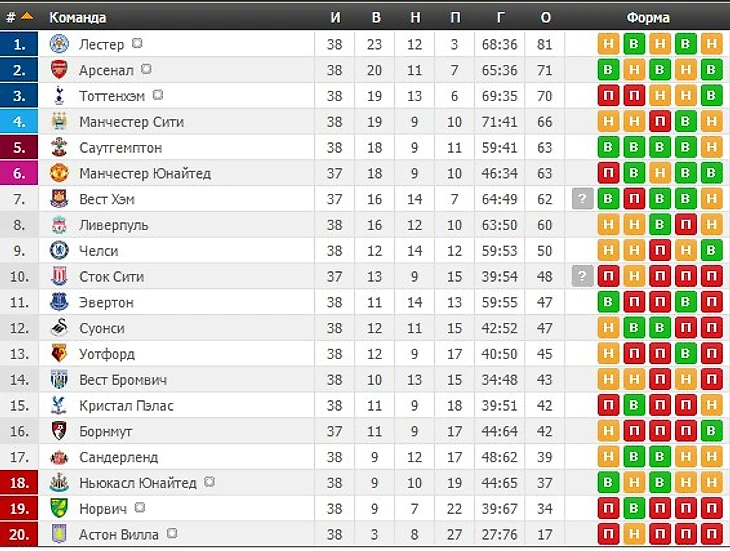The width and height of the screenshot is (730, 551).
Task: Sort by goals using the Г header
Action: [500, 18]
